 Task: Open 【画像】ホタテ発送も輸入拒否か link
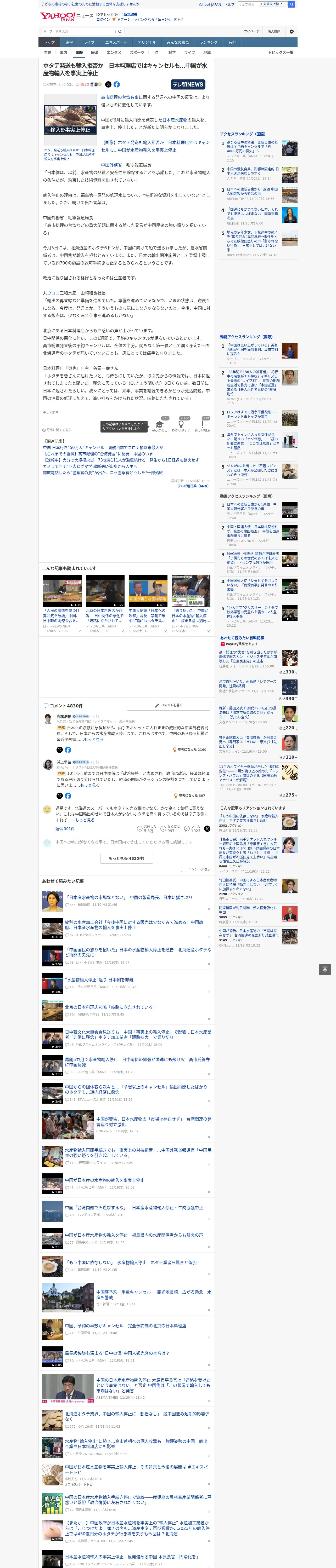[x=155, y=146]
